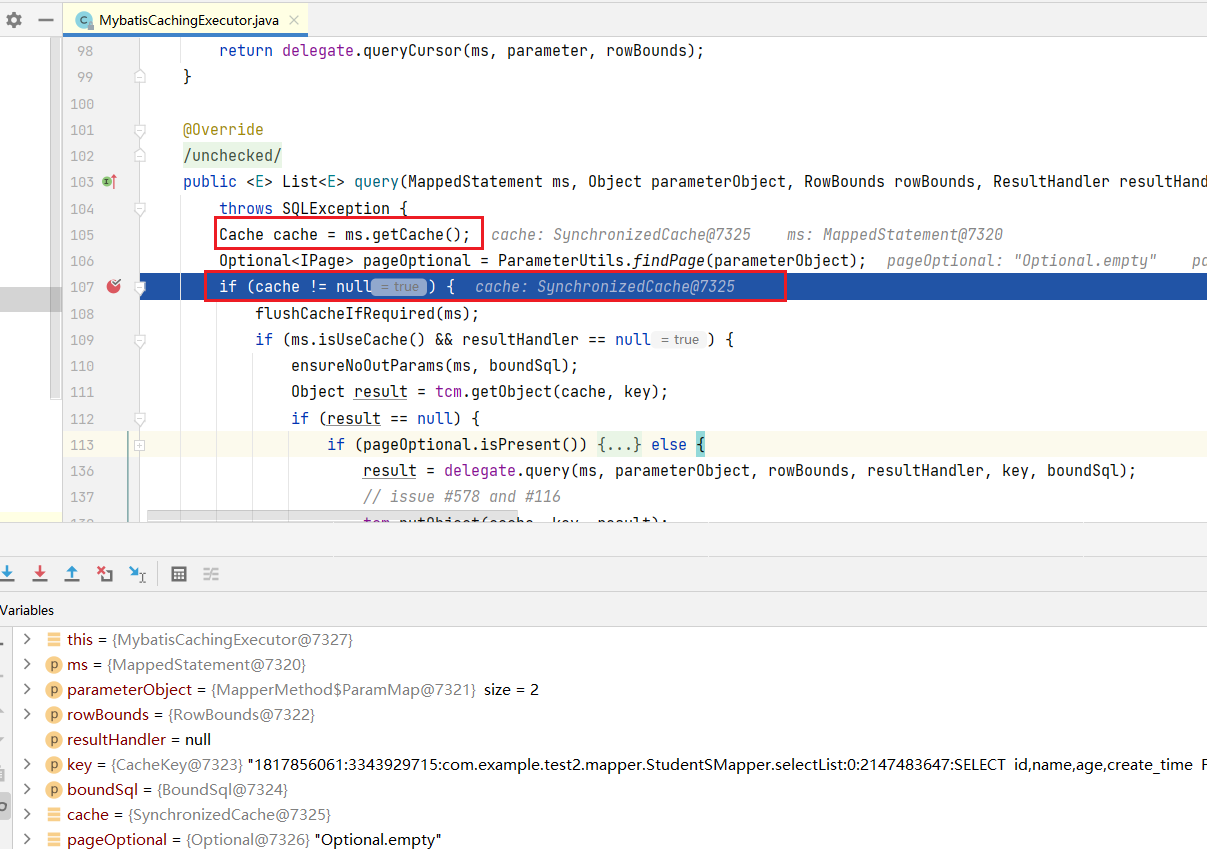The width and height of the screenshot is (1207, 849).
Task: Collapse the code fold marker at line 101
Action: click(140, 130)
